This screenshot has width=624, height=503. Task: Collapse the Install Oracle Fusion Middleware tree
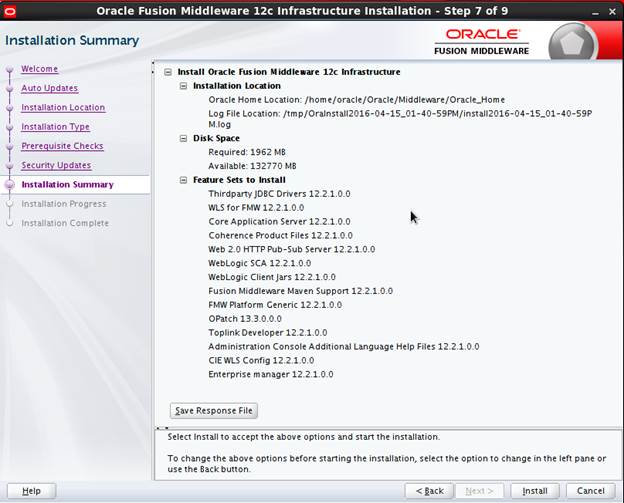[x=168, y=72]
